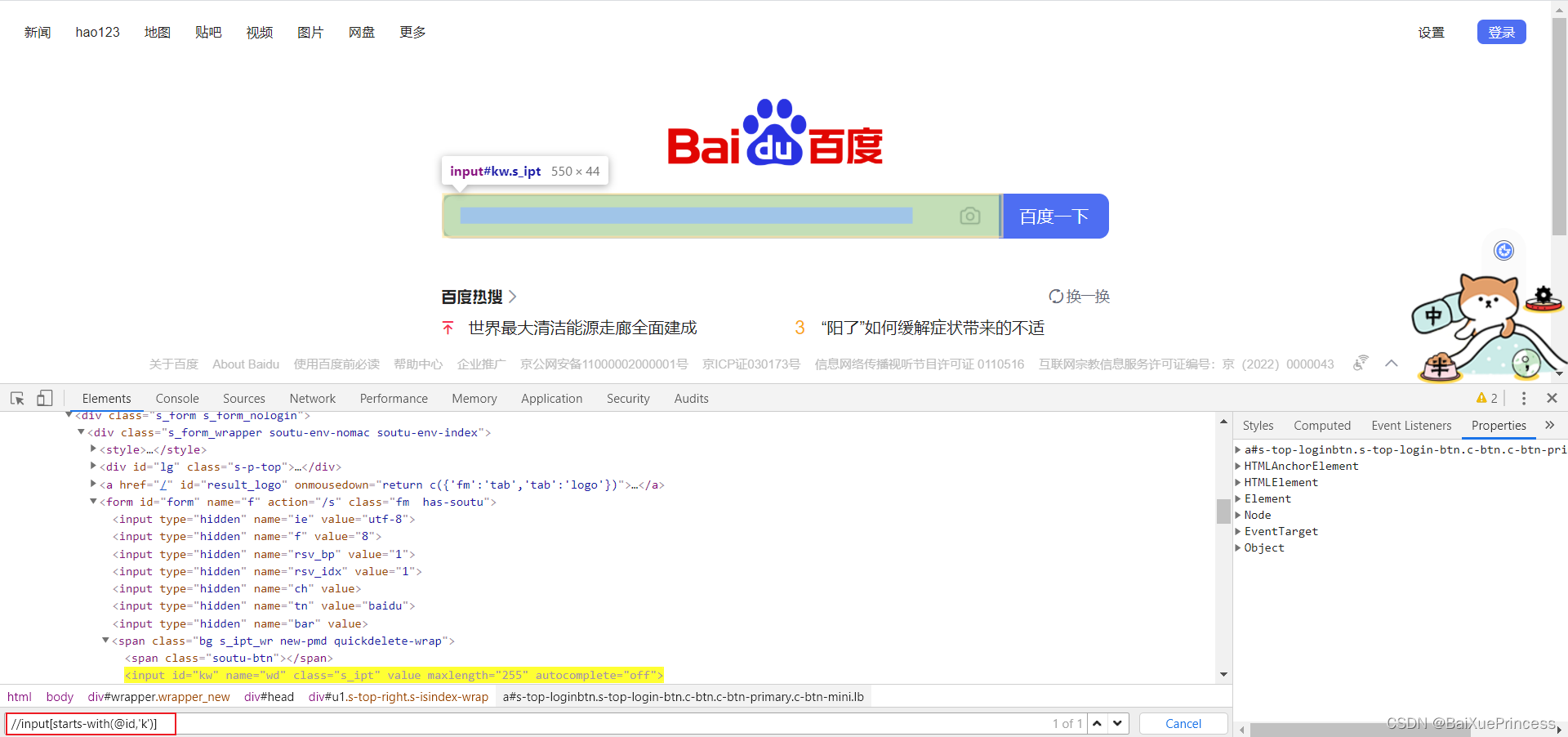Viewport: 1568px width, 737px height.
Task: Expand the EventTarget property
Action: pos(1238,531)
